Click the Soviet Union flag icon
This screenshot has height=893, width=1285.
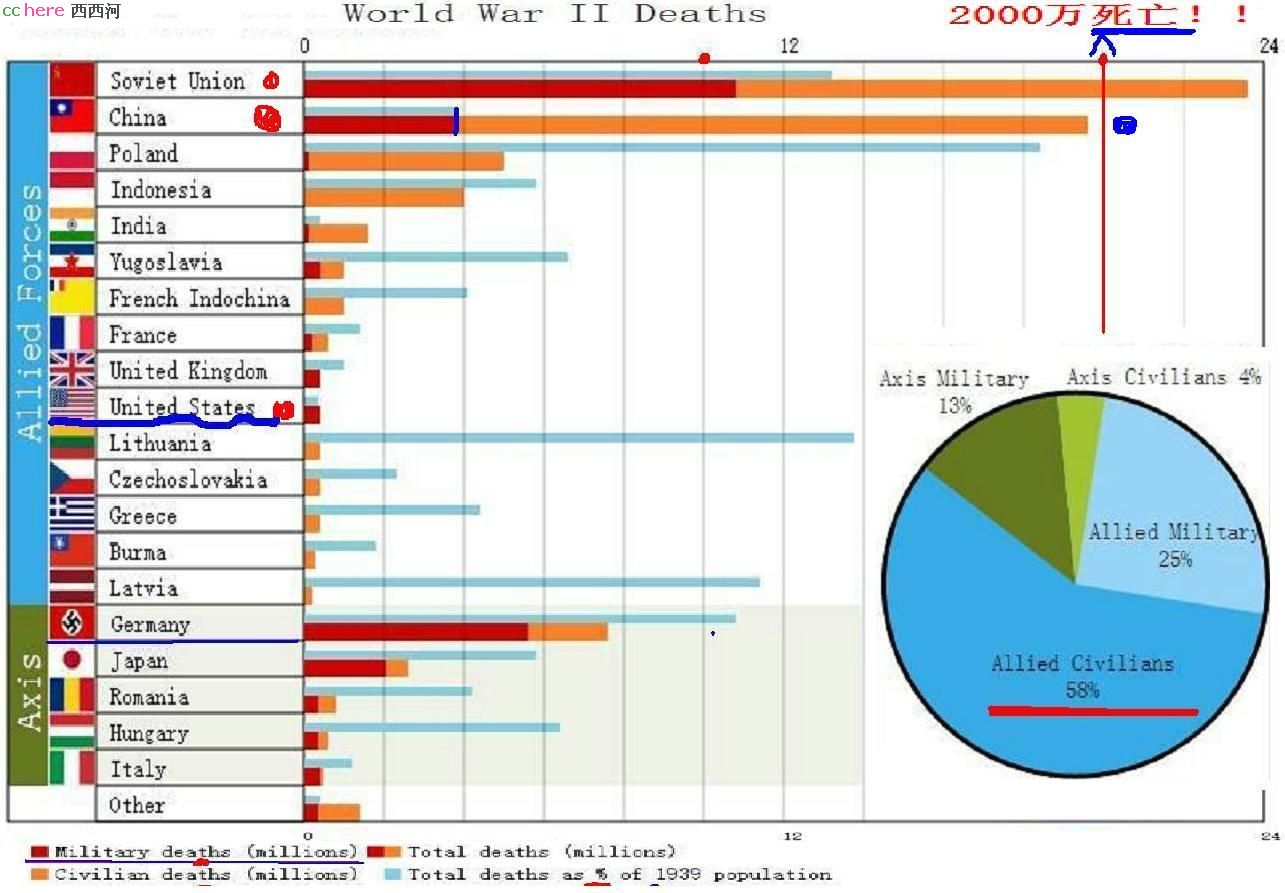72,80
